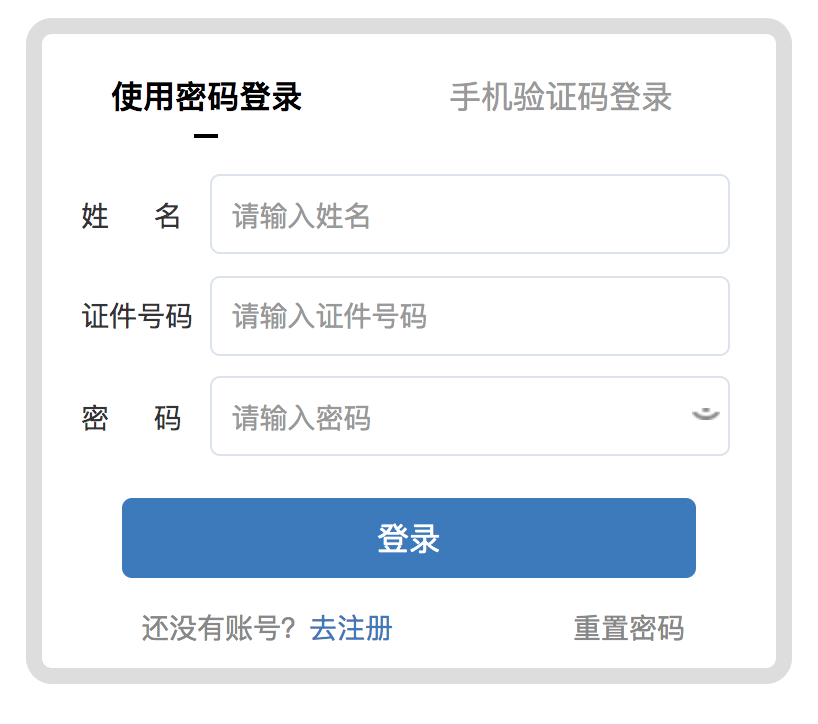This screenshot has width=818, height=724.
Task: Click black underline below active tab
Action: click(206, 136)
